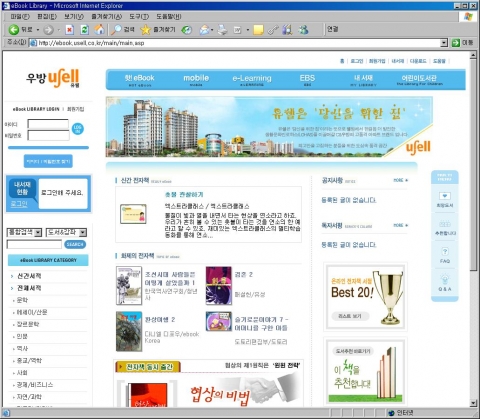
Task: Click the Search magnifier toolbar icon
Action: 116,30
